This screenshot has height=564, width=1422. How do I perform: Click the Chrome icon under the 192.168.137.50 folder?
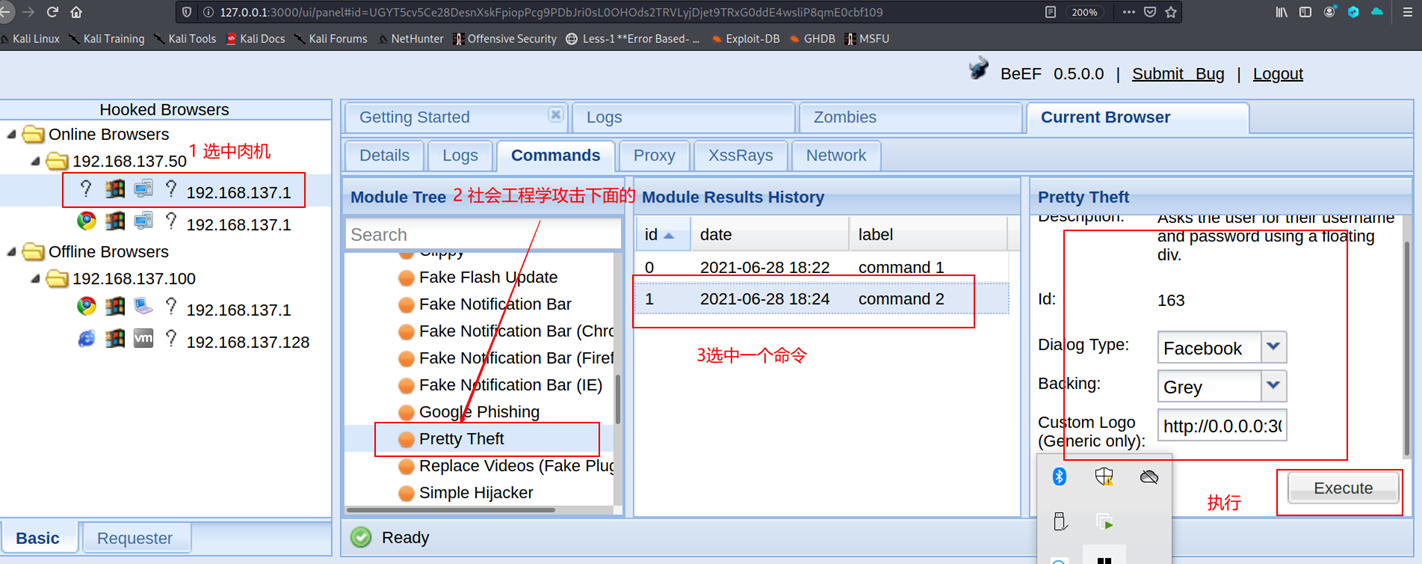point(87,221)
